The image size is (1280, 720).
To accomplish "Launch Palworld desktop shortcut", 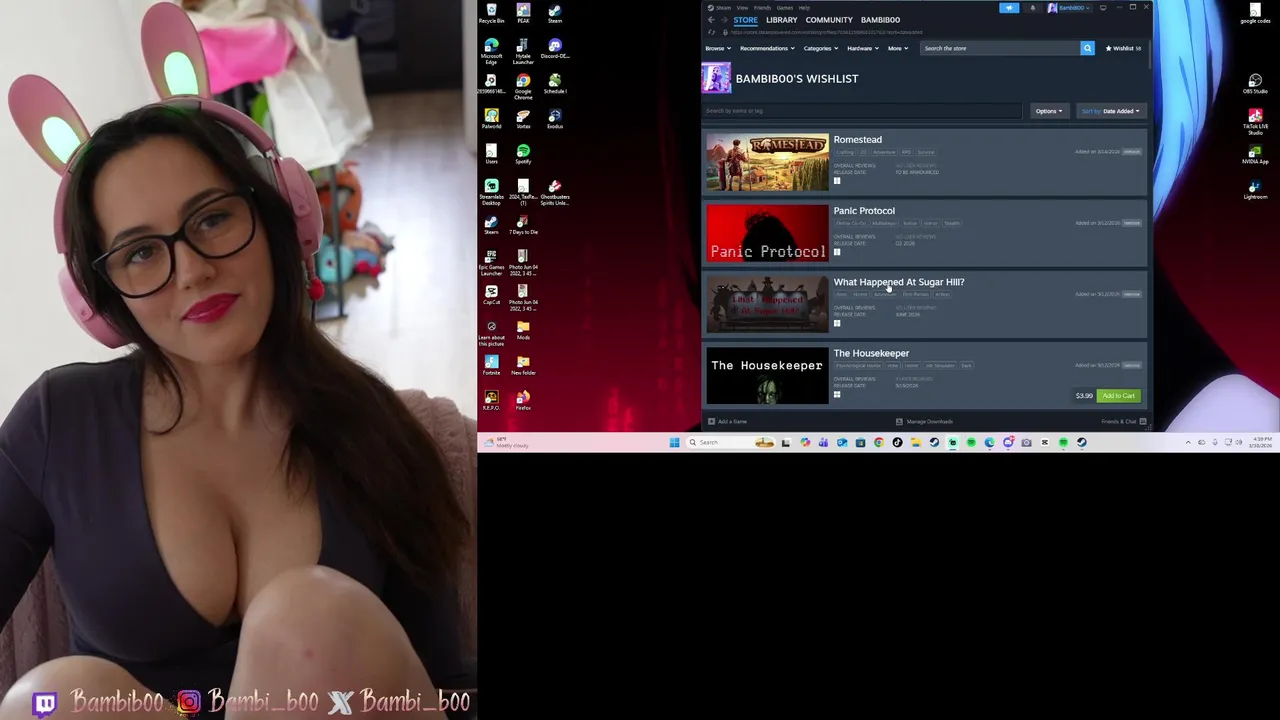I will (x=491, y=119).
